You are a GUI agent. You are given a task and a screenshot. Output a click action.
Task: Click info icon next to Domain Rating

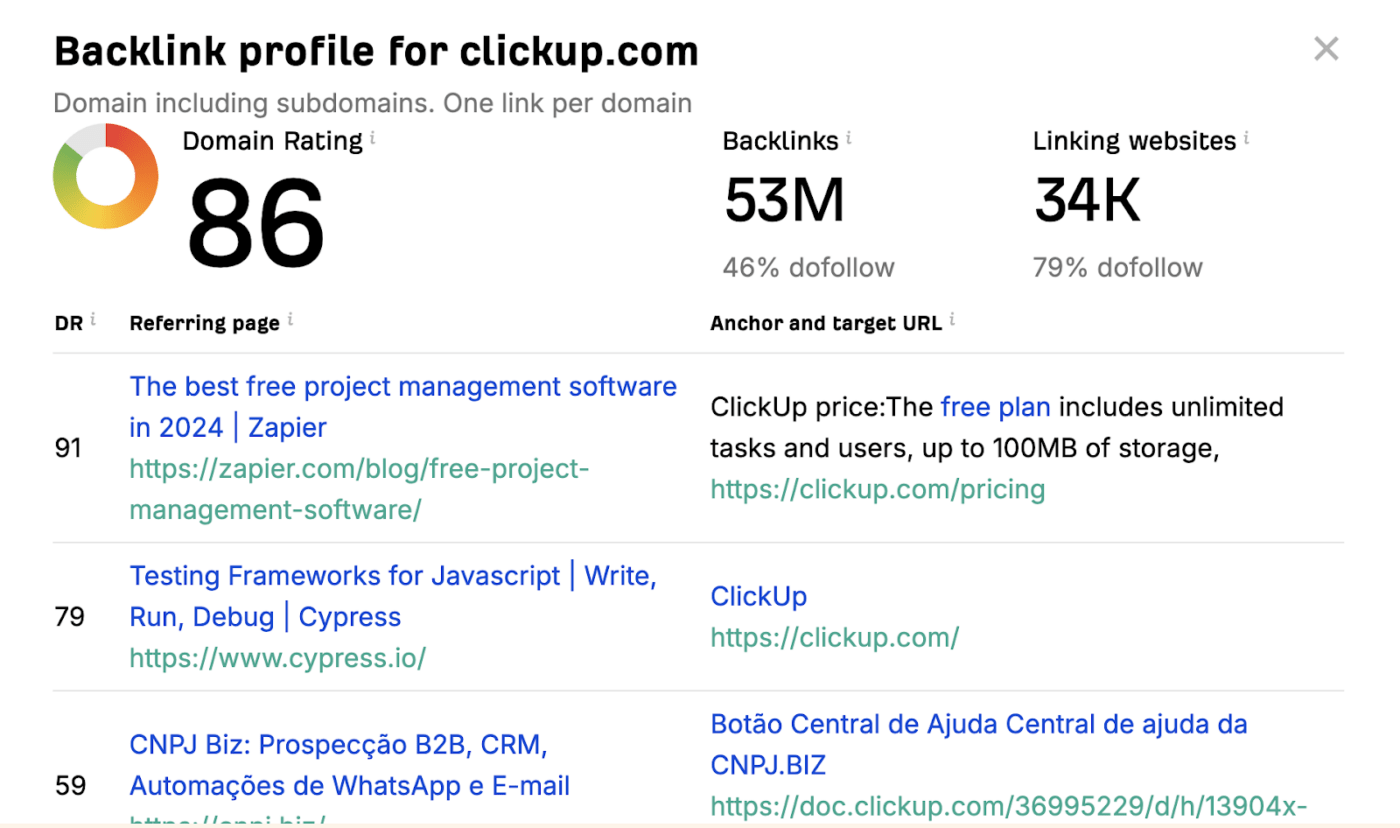(x=373, y=139)
